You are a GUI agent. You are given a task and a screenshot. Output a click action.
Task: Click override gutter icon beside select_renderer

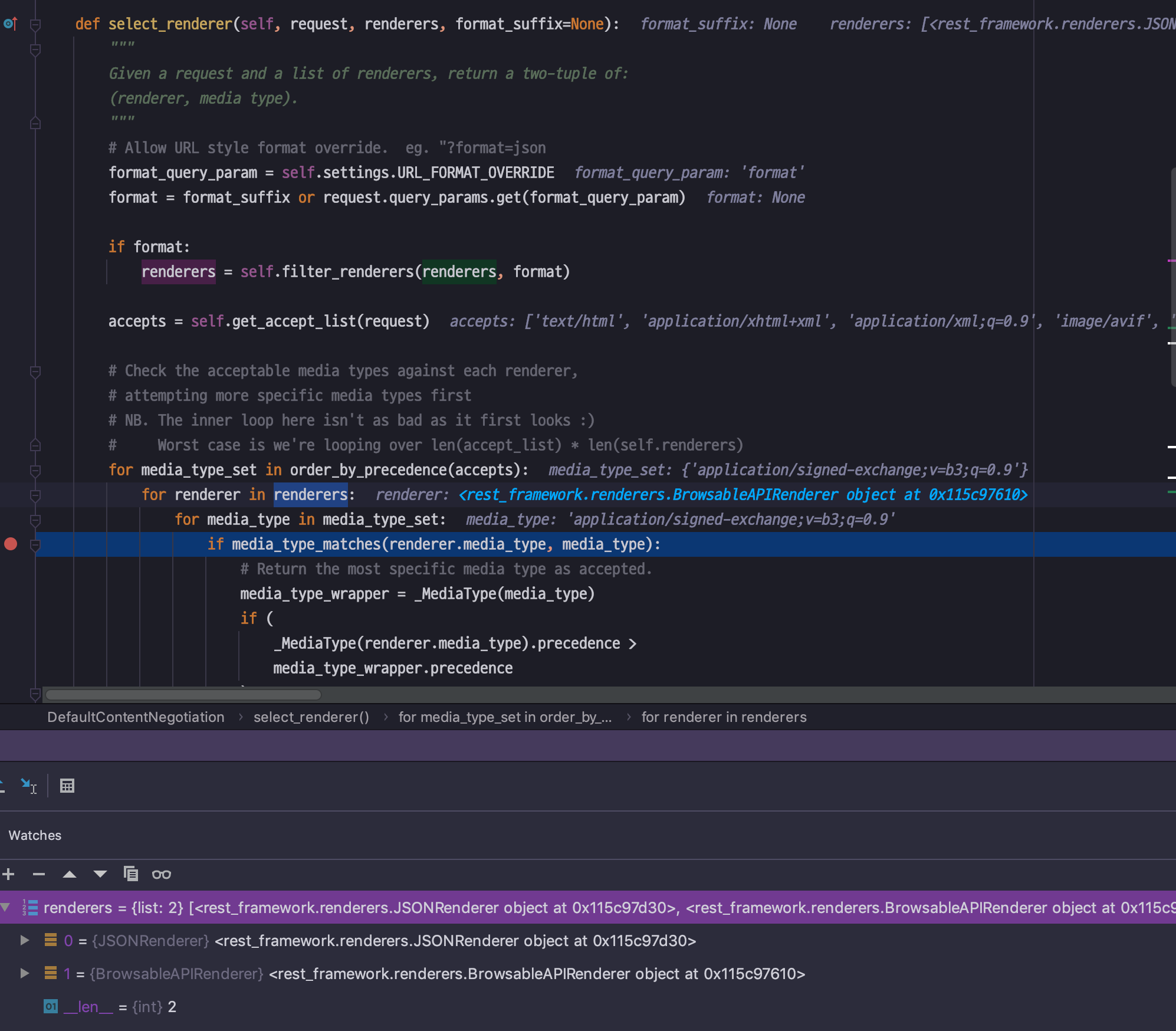(x=11, y=24)
